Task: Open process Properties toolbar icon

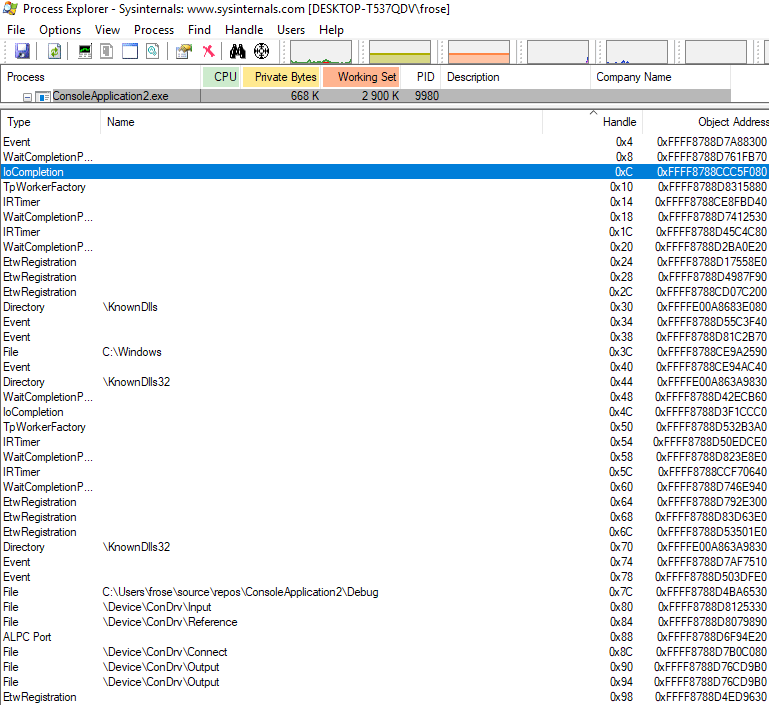Action: coord(184,51)
